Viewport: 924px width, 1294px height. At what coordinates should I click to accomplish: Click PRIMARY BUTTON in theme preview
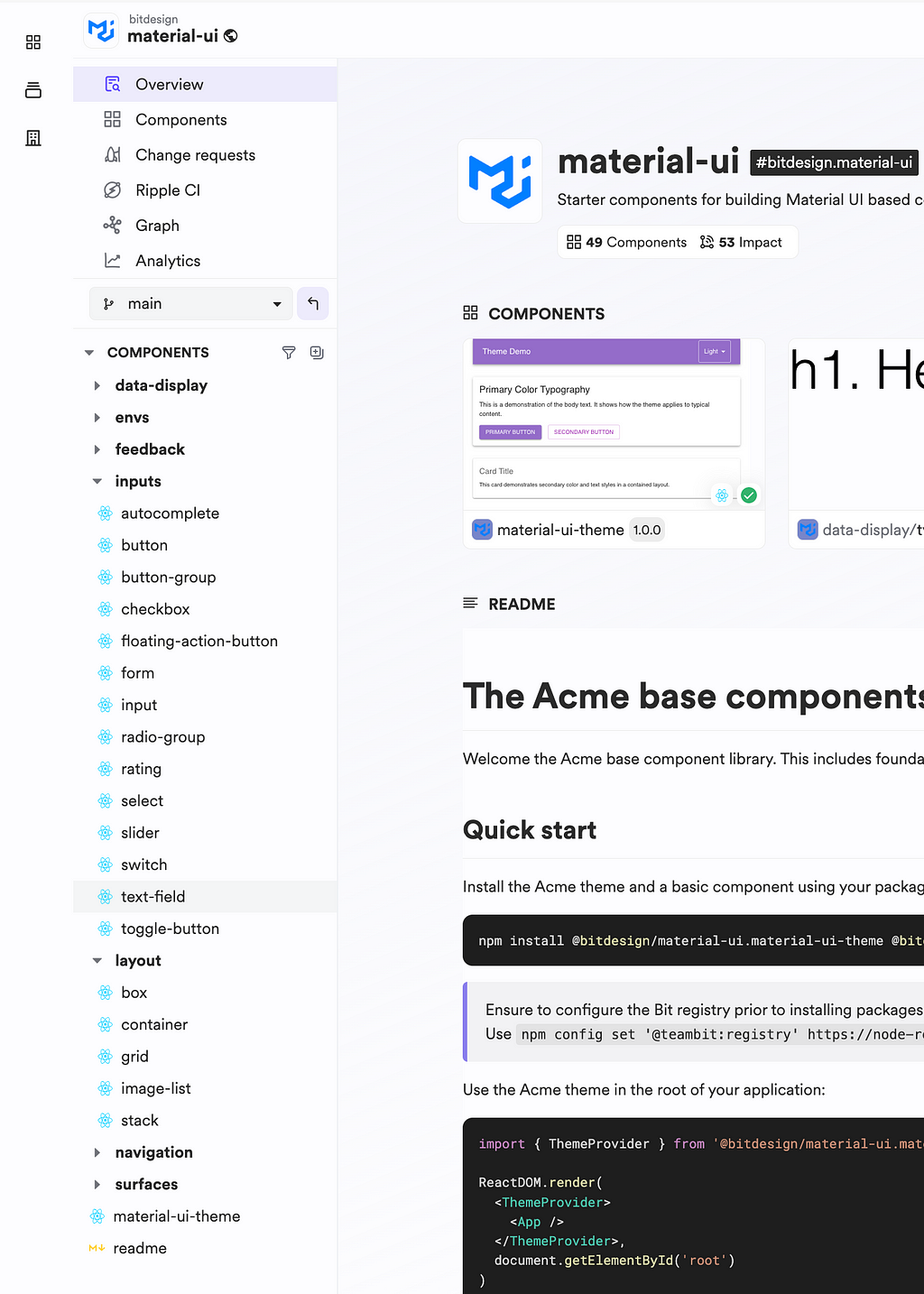[510, 432]
